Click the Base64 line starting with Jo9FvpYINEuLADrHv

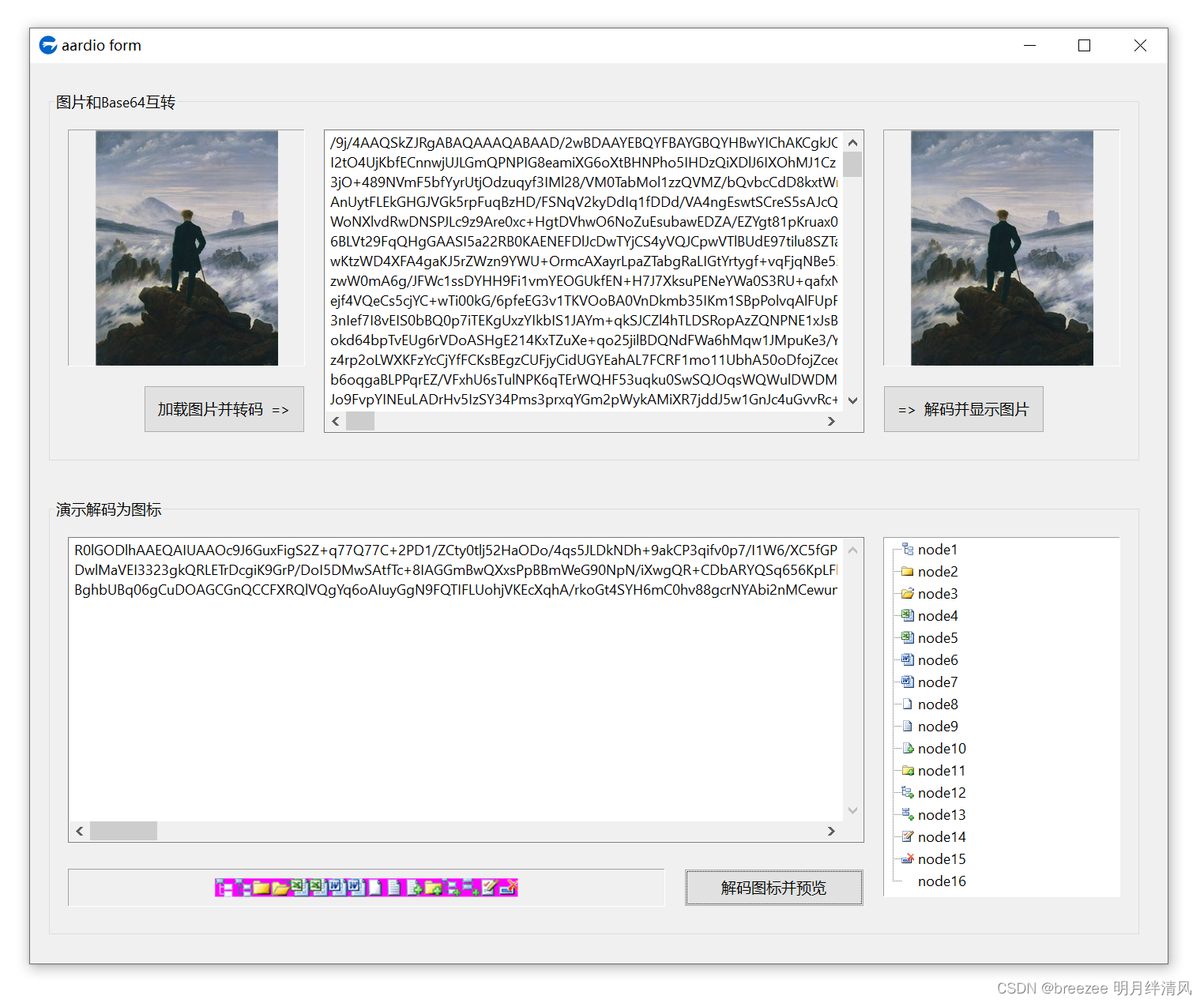[x=584, y=400]
